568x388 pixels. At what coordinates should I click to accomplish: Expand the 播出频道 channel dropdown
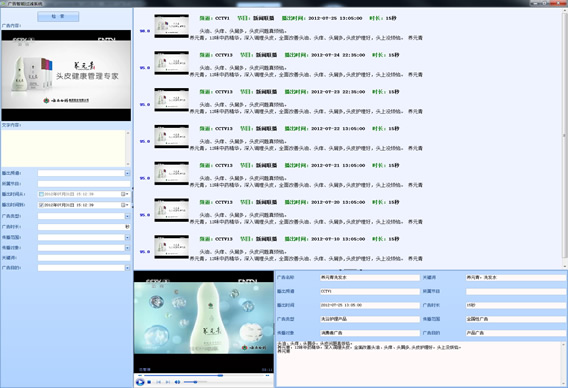click(x=128, y=173)
